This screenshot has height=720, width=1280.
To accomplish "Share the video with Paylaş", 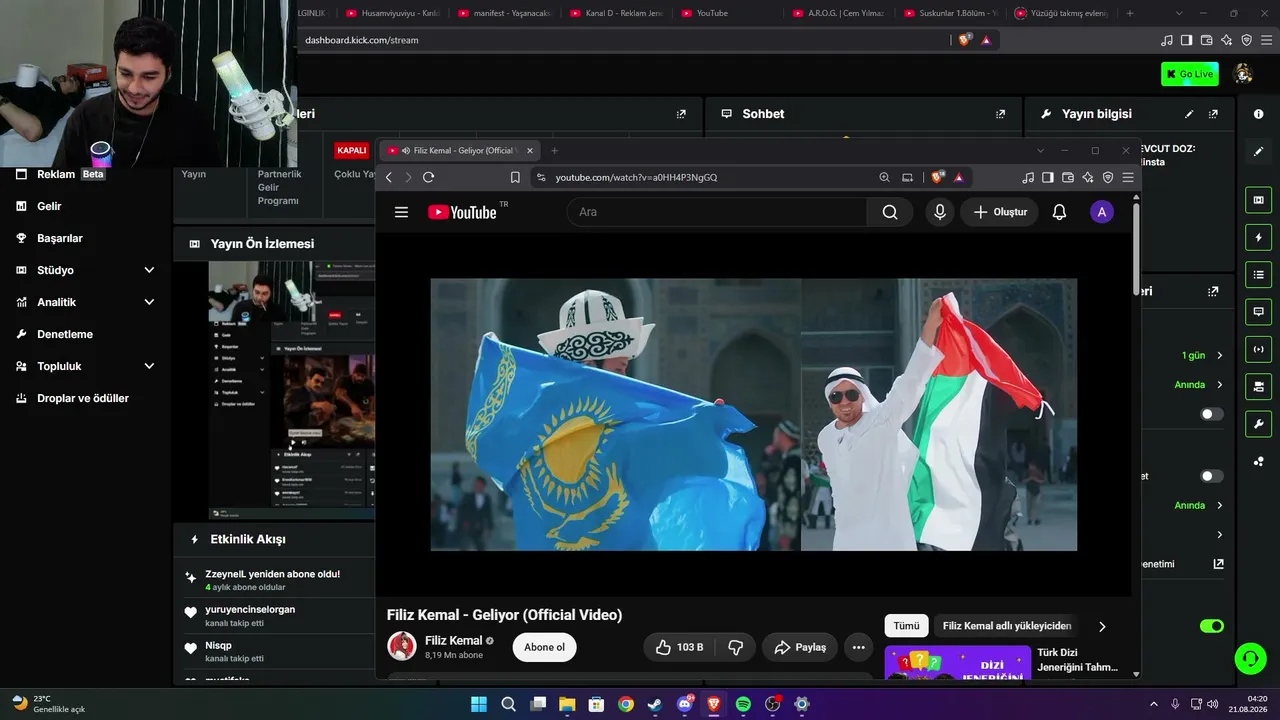I will point(800,647).
